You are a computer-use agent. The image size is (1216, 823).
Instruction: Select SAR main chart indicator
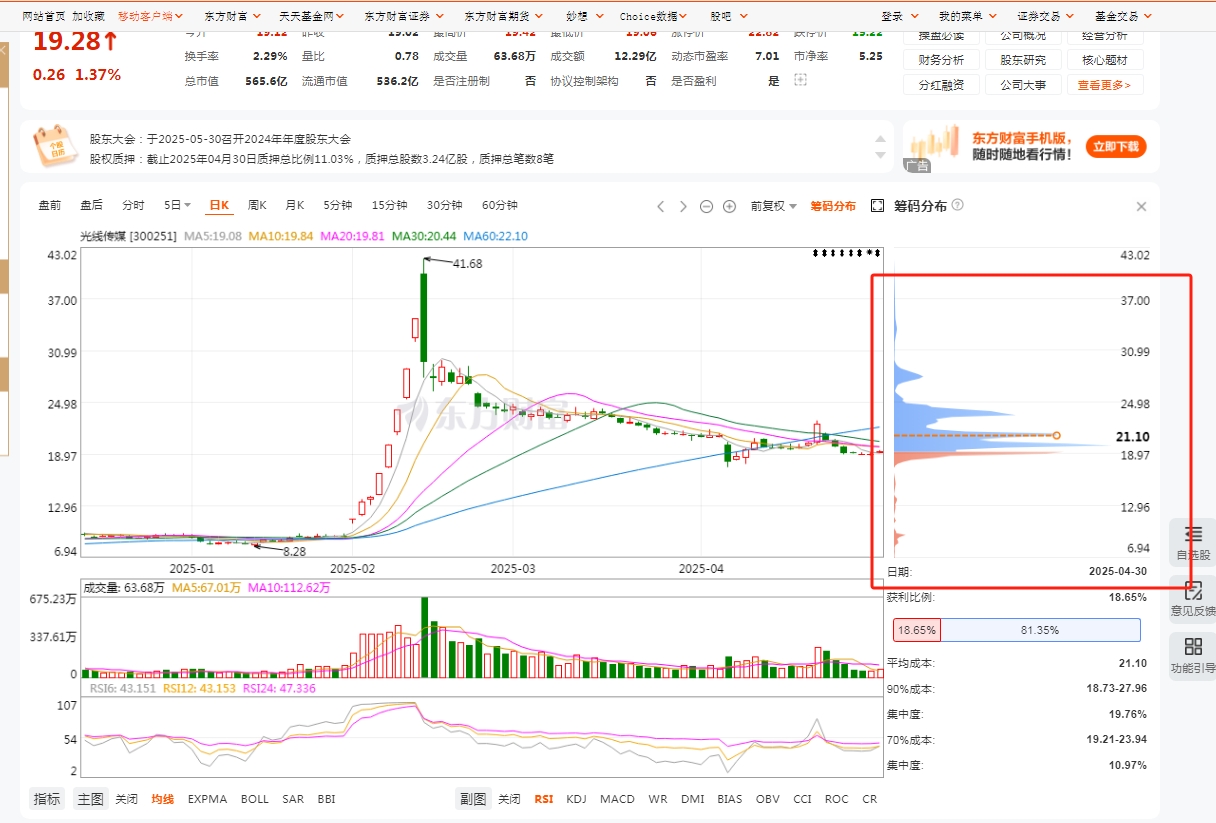pos(293,799)
